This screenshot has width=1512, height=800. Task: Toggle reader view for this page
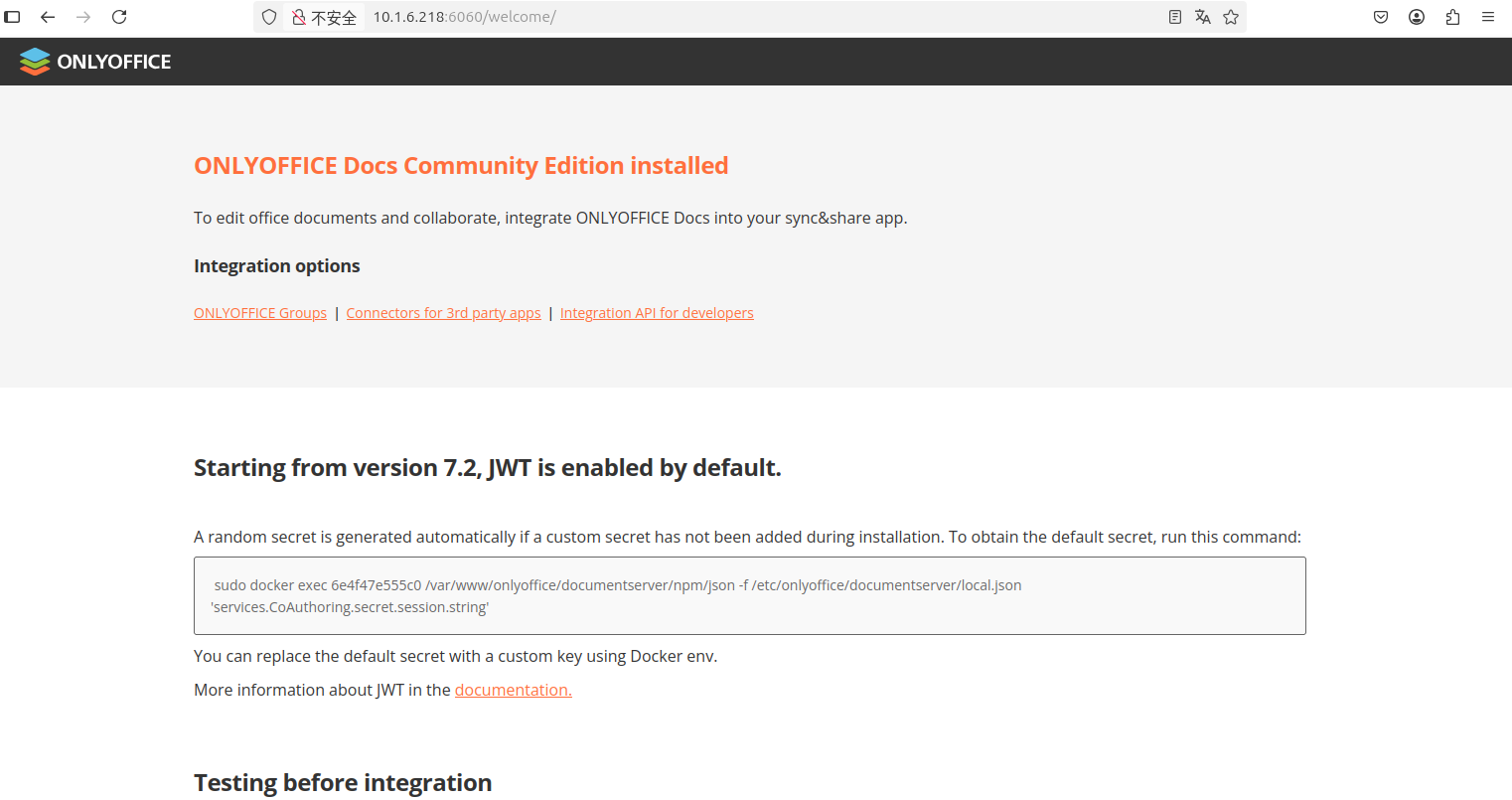pos(1175,17)
